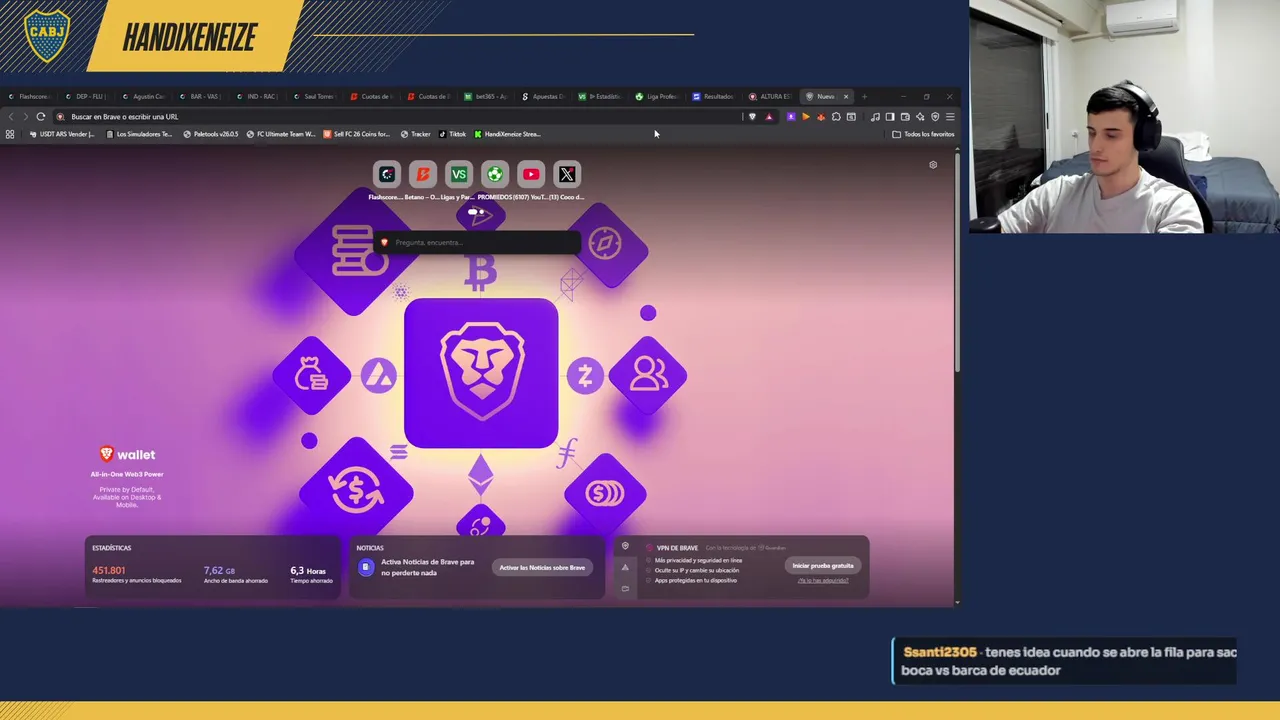Switch to the Flashscore tab
Screen dimensions: 1280x720
29,97
